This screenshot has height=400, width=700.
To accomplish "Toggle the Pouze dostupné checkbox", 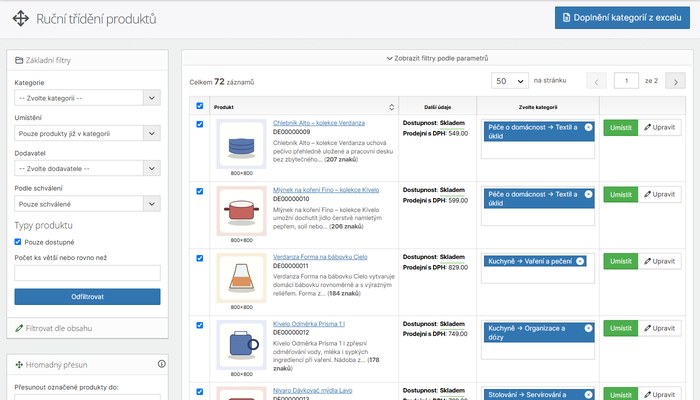I will point(18,242).
